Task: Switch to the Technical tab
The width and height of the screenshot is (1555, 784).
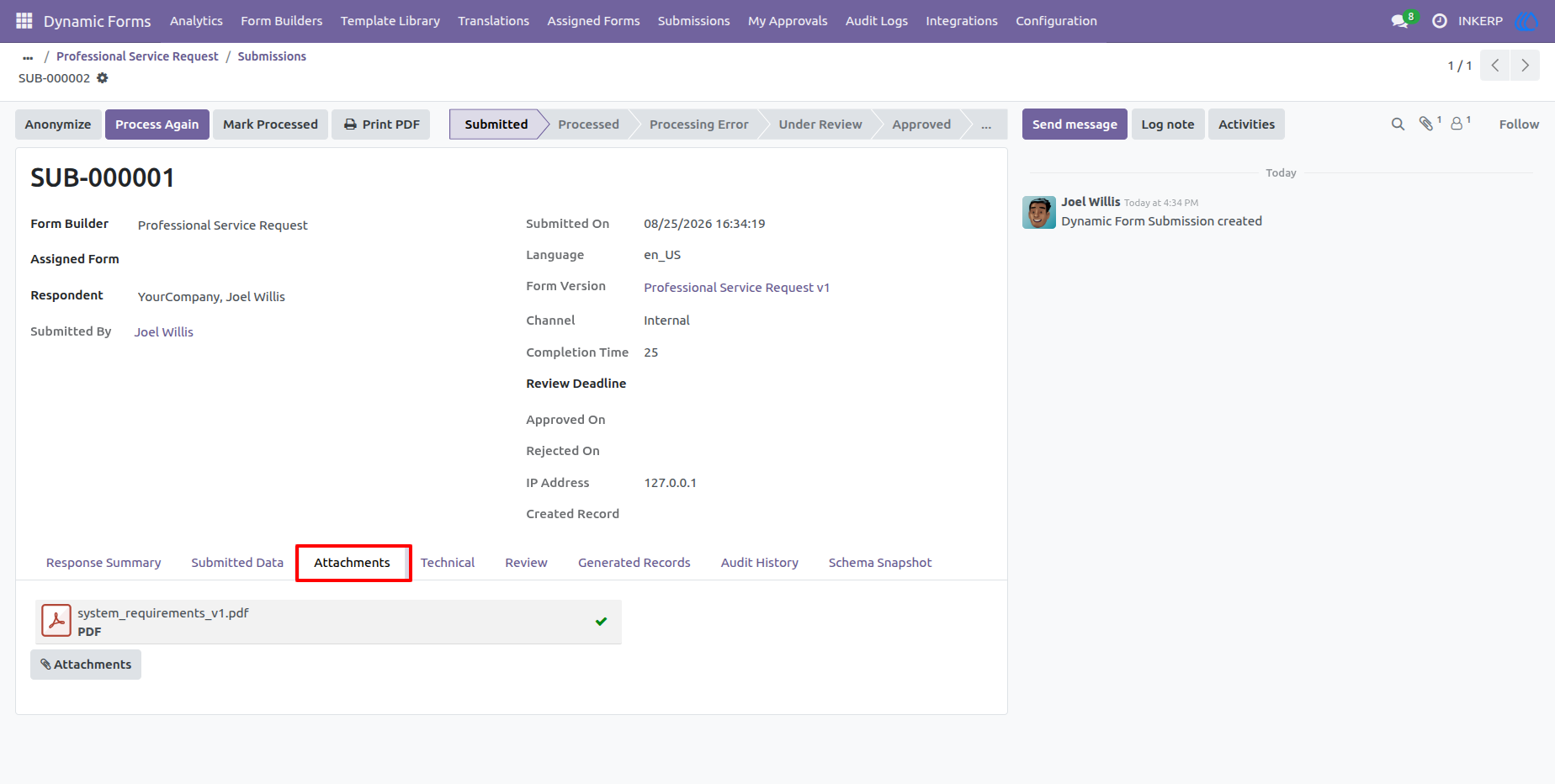Action: pyautogui.click(x=448, y=563)
